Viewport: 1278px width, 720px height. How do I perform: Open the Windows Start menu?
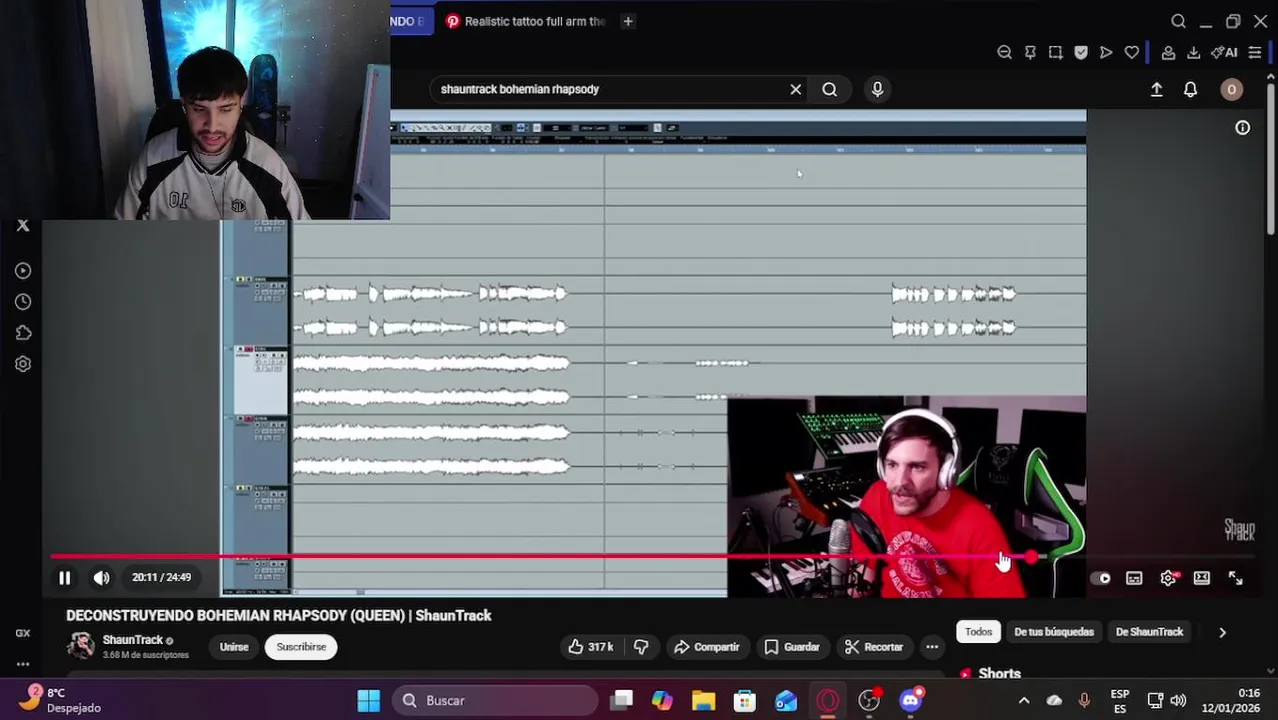pos(369,700)
